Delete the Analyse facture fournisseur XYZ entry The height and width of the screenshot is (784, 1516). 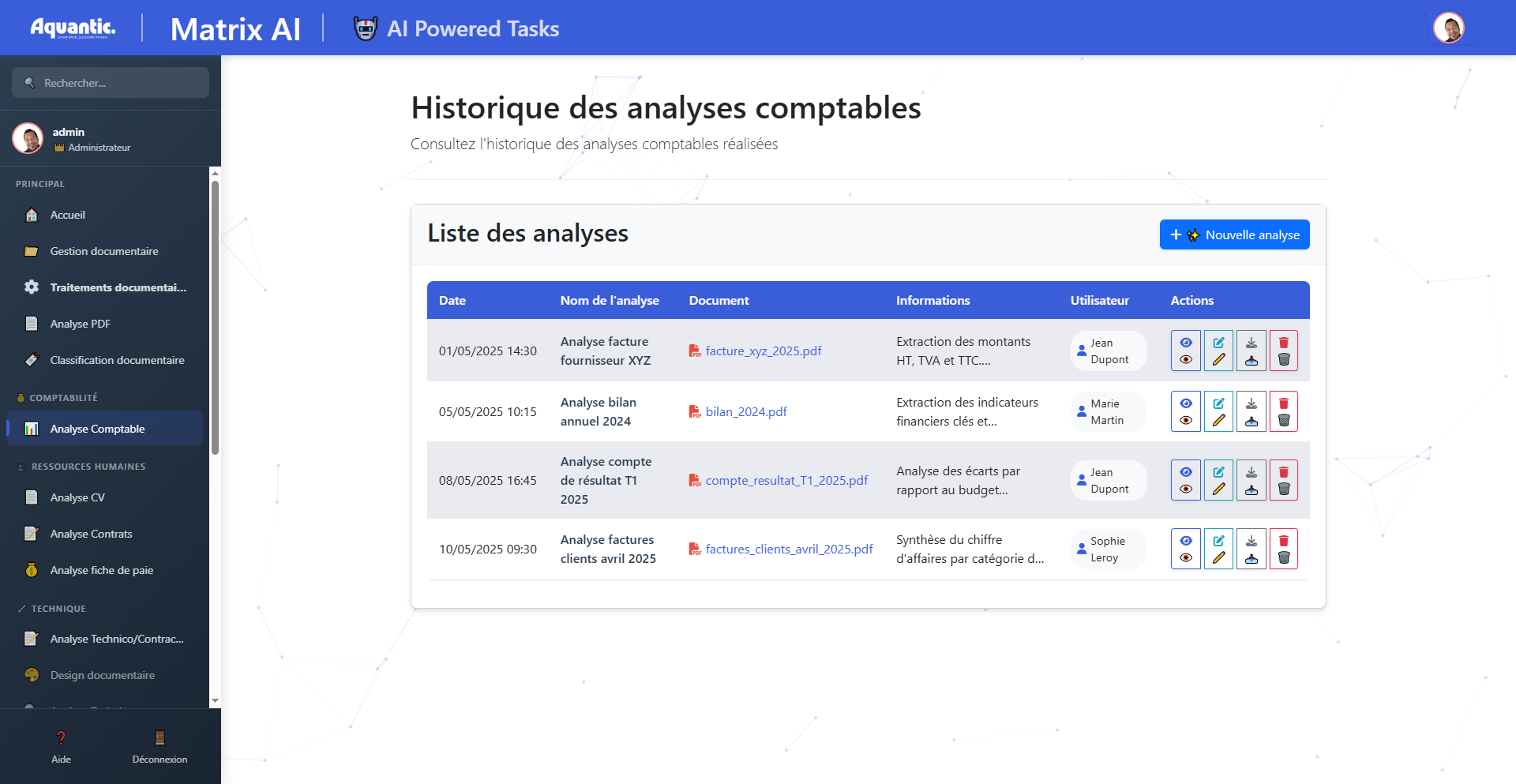tap(1284, 351)
